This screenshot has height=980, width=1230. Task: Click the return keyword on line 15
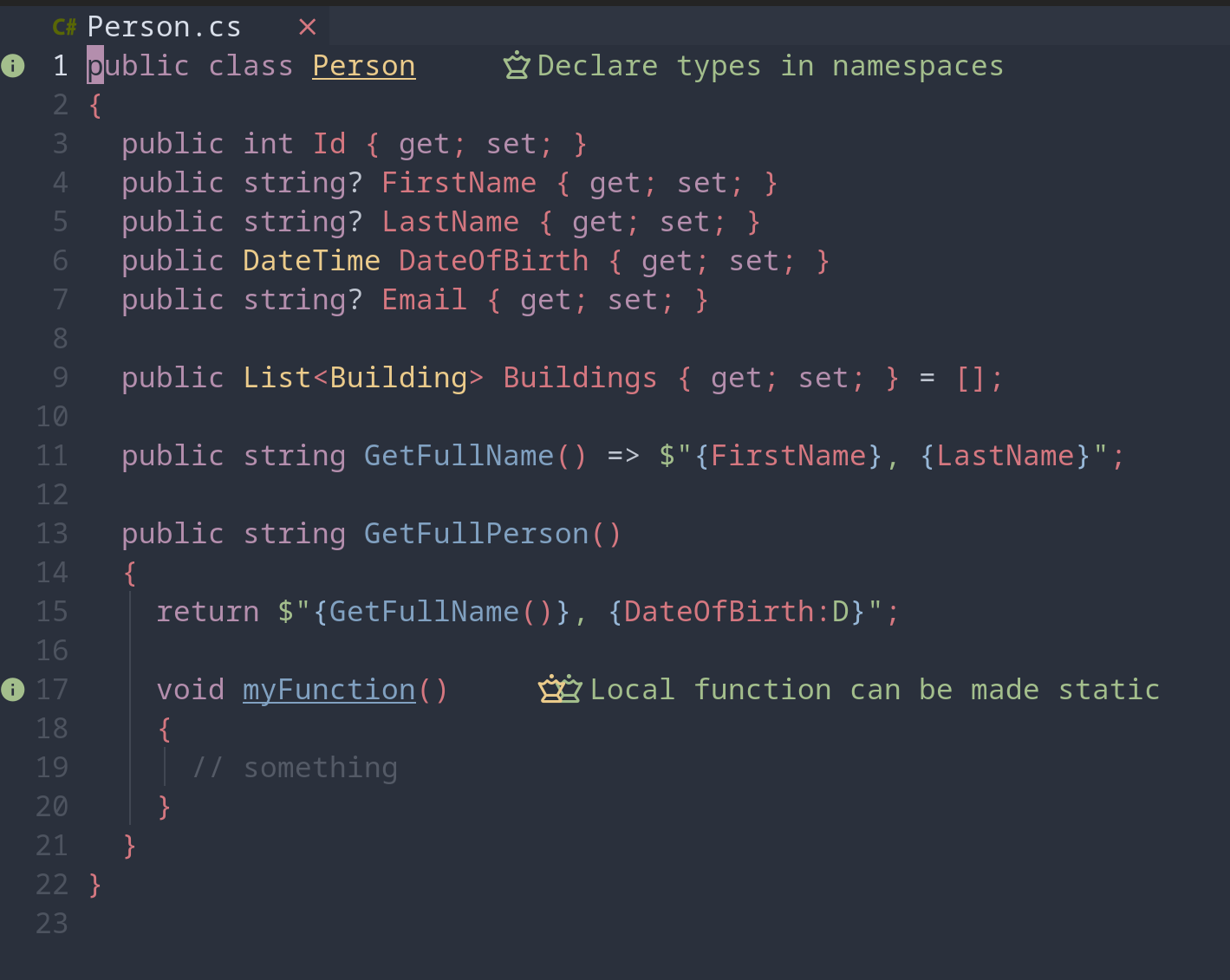coord(207,613)
